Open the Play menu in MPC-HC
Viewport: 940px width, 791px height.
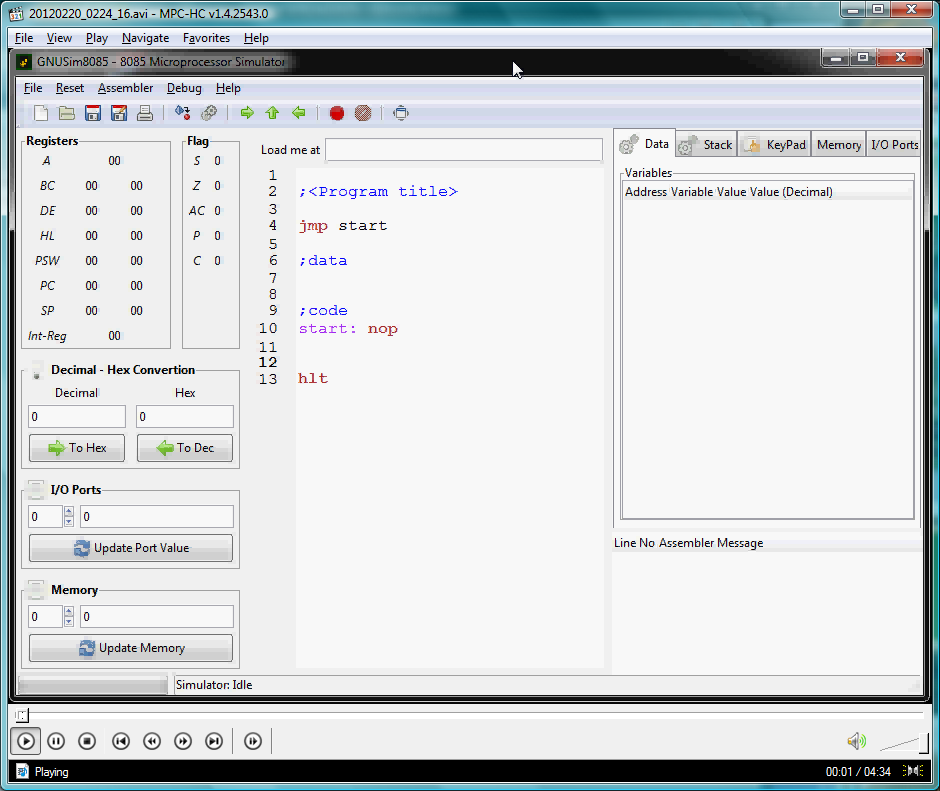[x=97, y=38]
